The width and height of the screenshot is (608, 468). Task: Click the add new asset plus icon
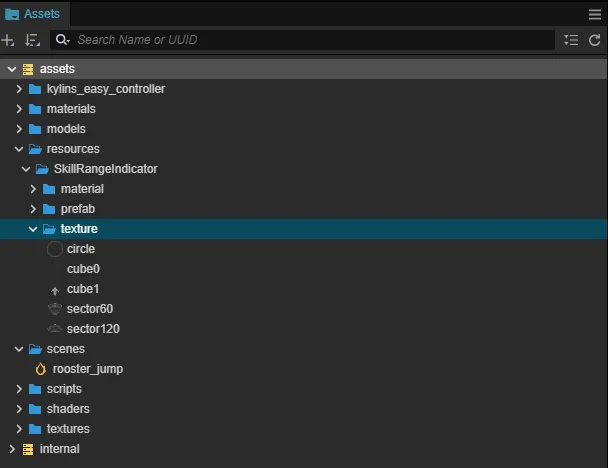pos(8,40)
